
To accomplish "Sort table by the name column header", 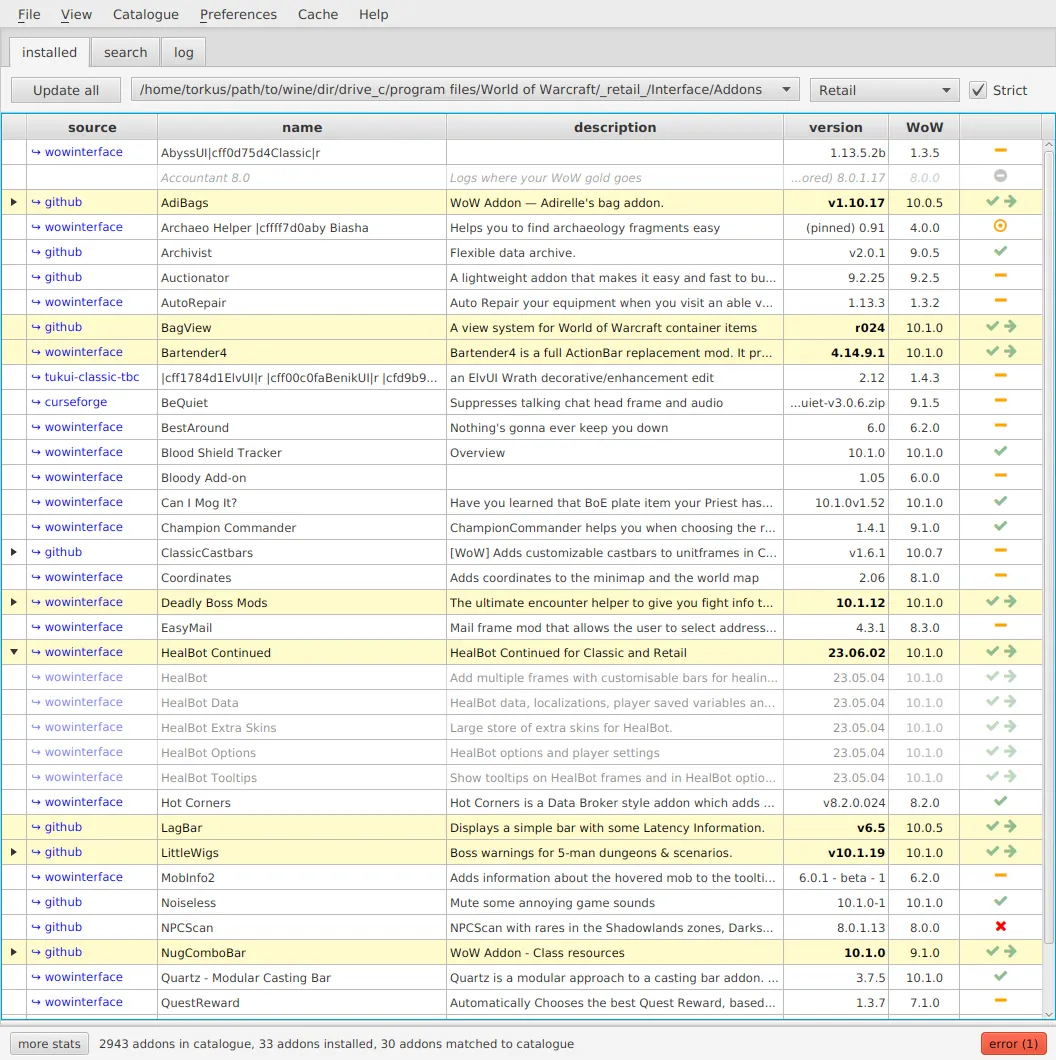I will tap(302, 127).
